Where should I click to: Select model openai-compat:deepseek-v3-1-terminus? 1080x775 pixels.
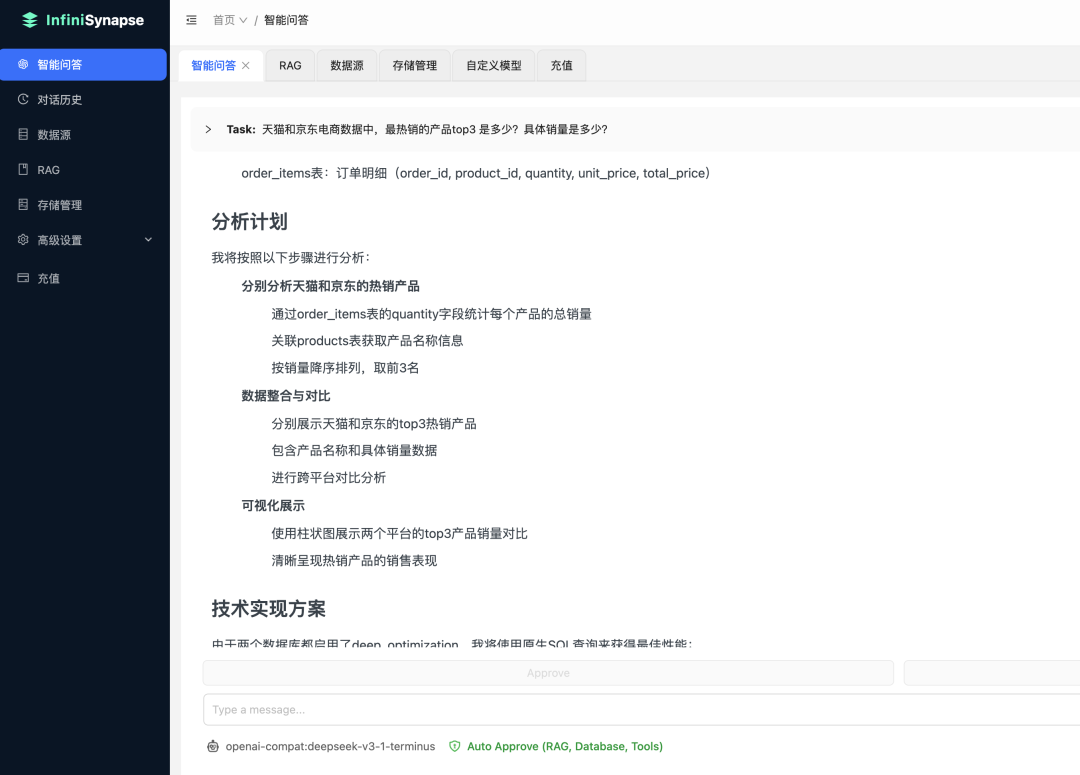click(x=331, y=746)
